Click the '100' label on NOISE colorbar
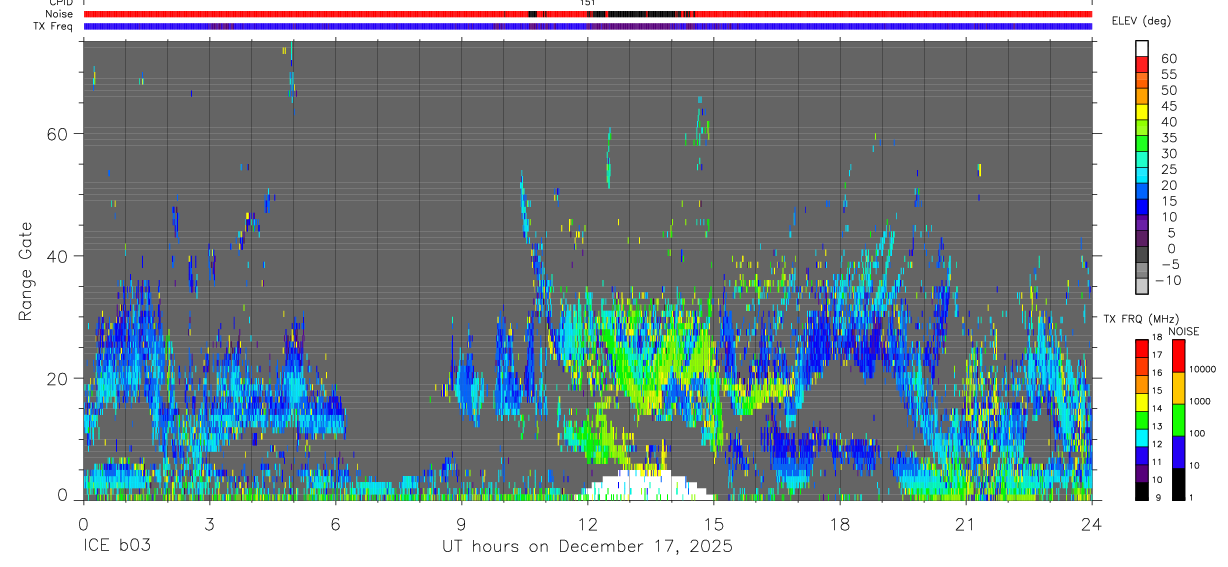Viewport: 1228px width, 567px height. [1199, 433]
